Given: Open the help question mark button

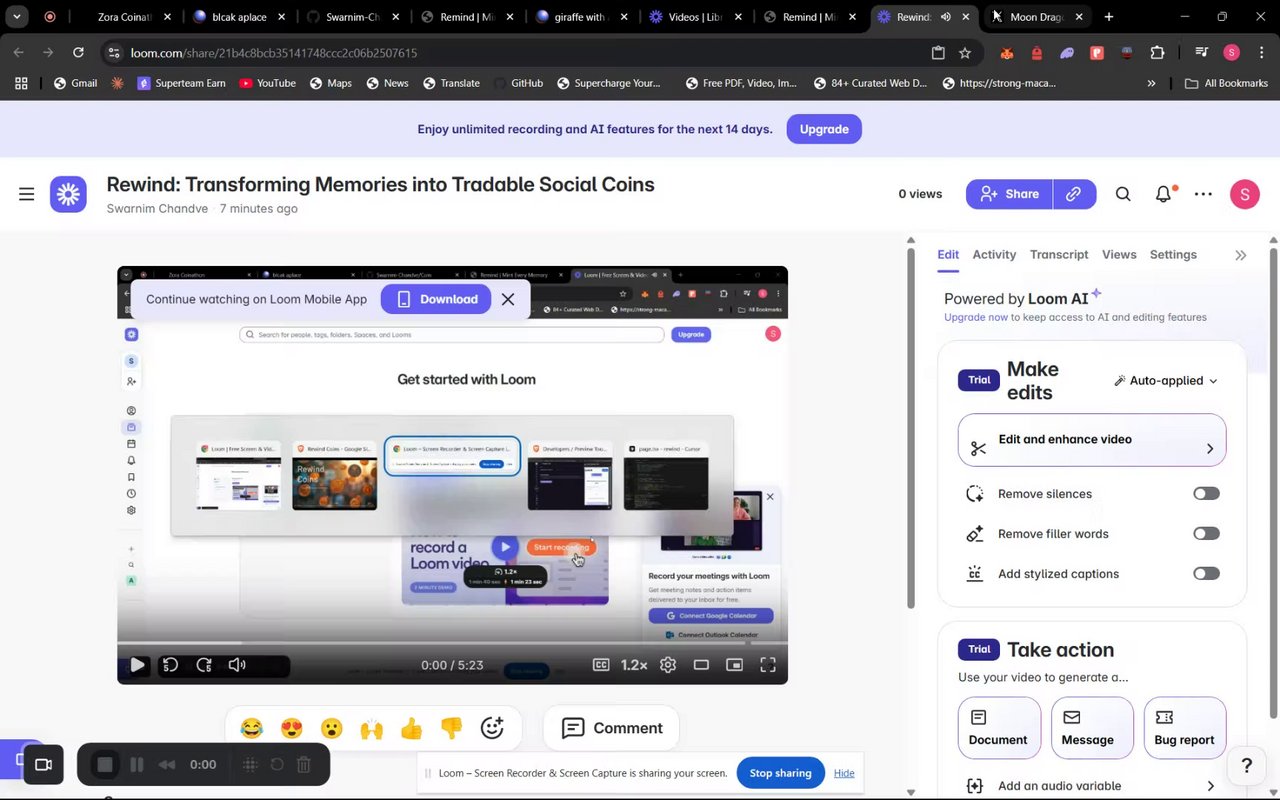Looking at the screenshot, I should point(1246,766).
